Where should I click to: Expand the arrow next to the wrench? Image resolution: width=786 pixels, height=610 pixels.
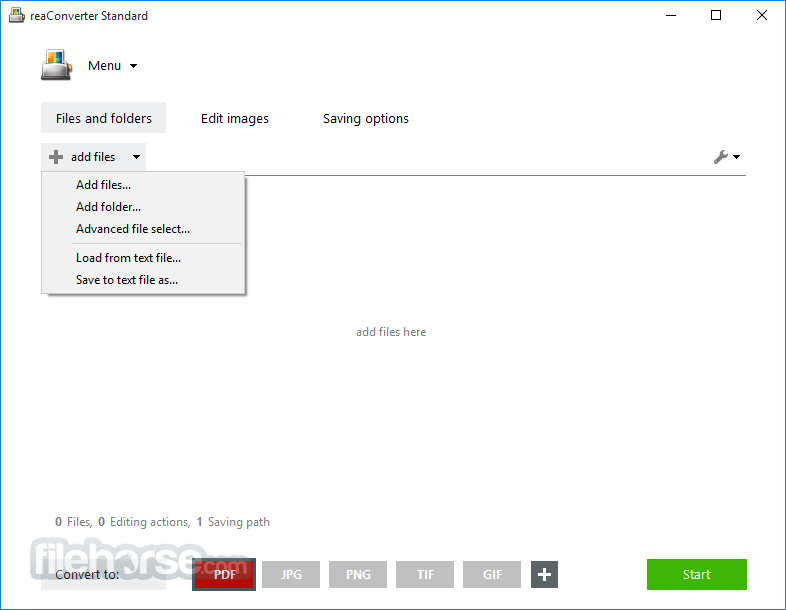tap(736, 157)
